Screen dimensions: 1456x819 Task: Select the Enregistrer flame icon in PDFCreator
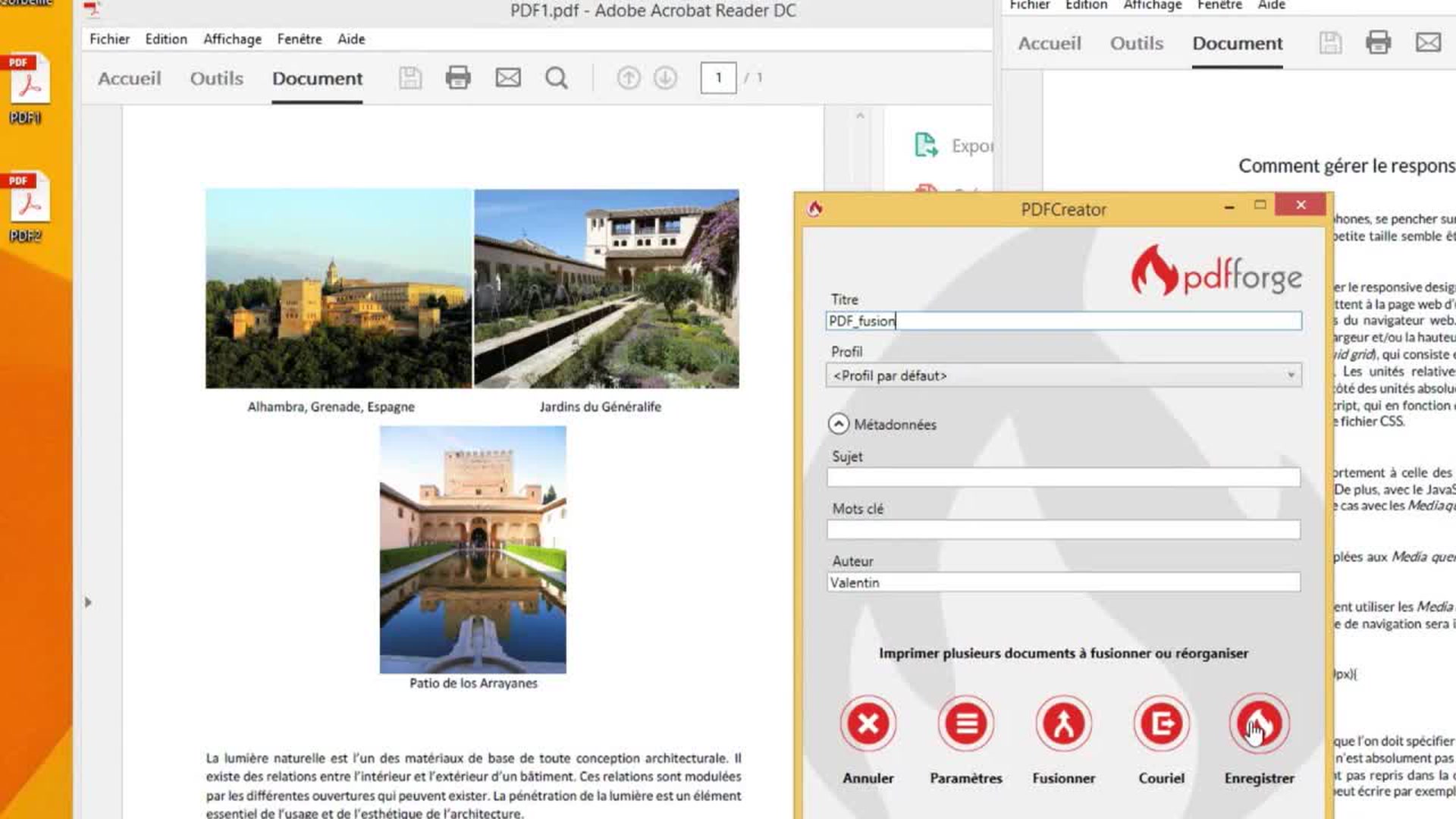(1259, 724)
